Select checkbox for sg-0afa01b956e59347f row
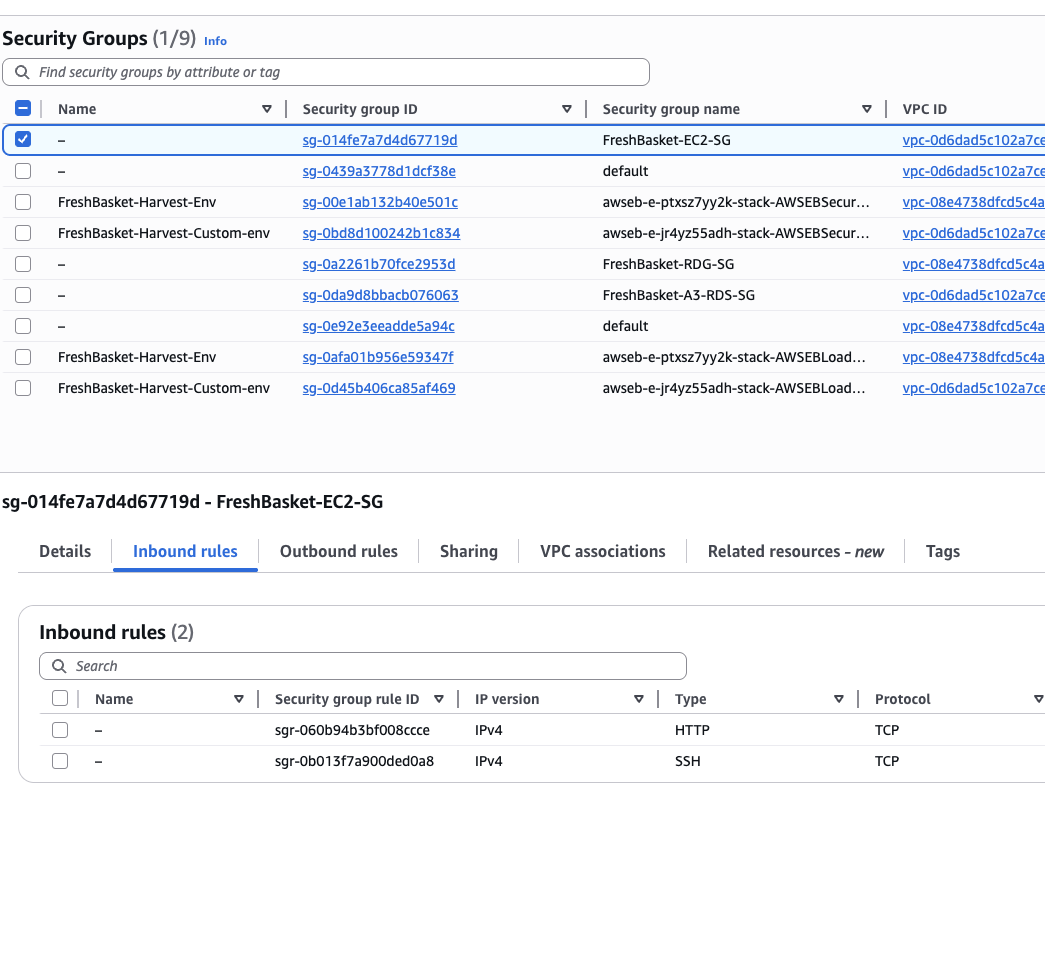Image resolution: width=1045 pixels, height=961 pixels. (x=23, y=357)
